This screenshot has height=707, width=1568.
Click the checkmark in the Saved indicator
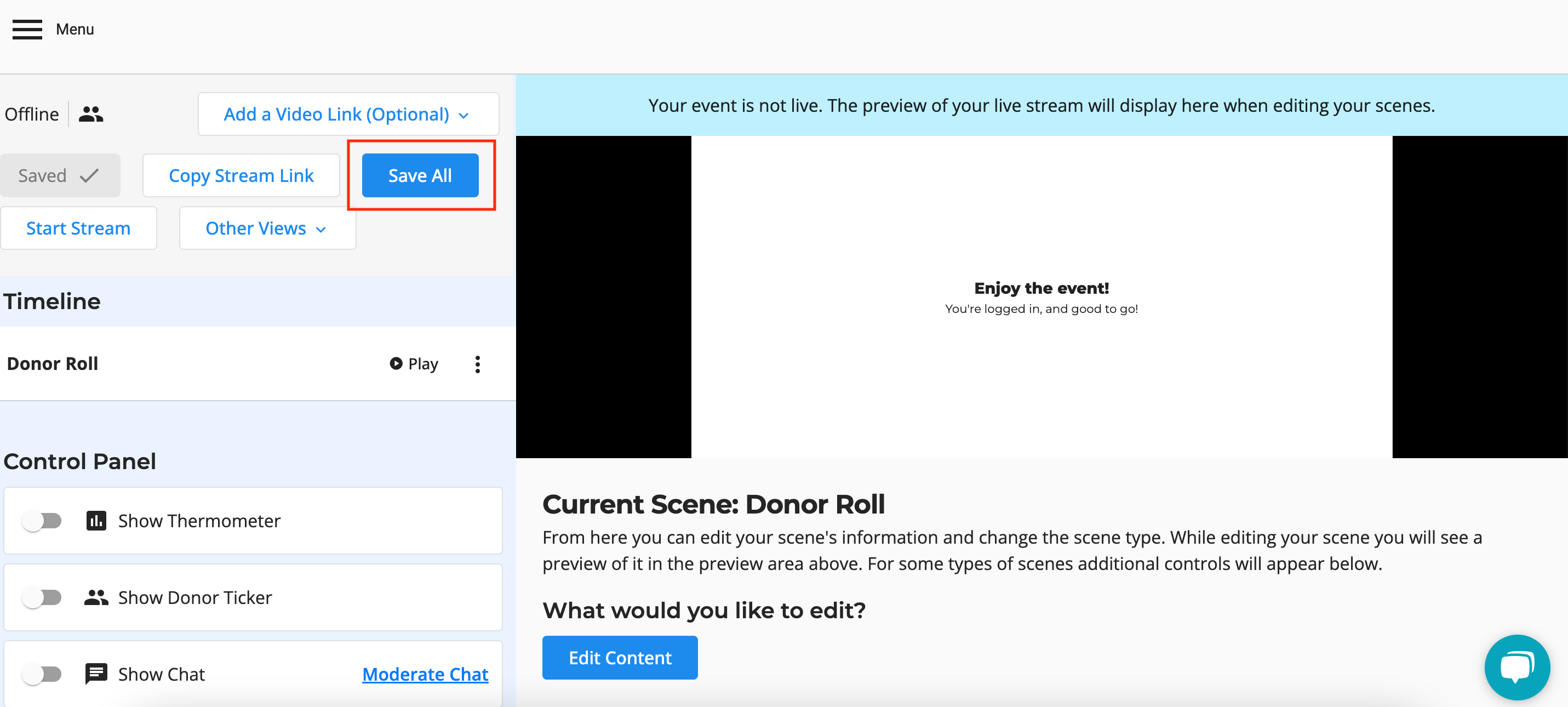(89, 175)
